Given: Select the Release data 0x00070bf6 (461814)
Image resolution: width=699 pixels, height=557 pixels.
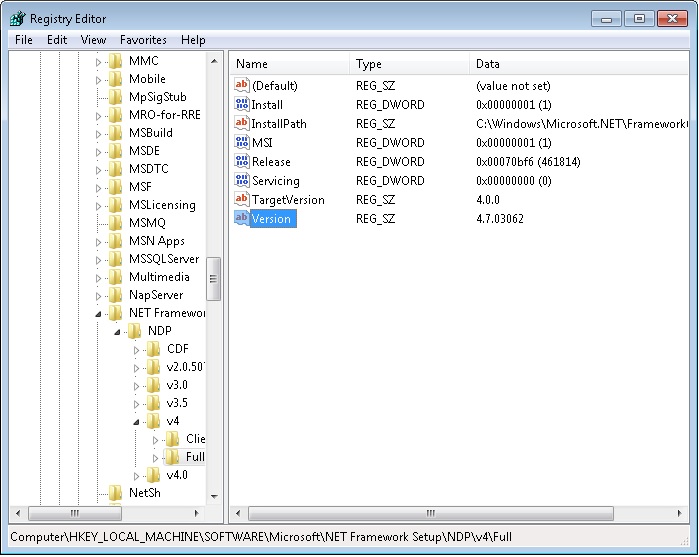Looking at the screenshot, I should [528, 161].
